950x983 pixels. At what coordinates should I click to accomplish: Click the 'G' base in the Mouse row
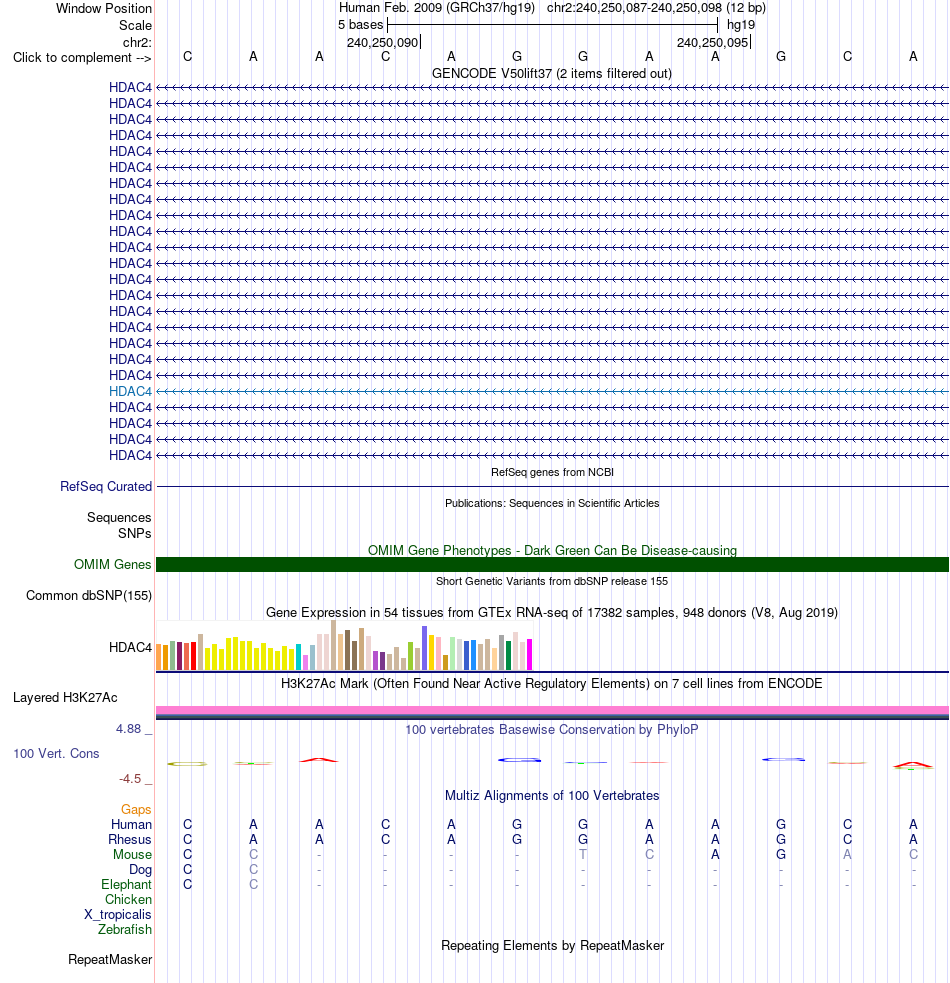781,854
